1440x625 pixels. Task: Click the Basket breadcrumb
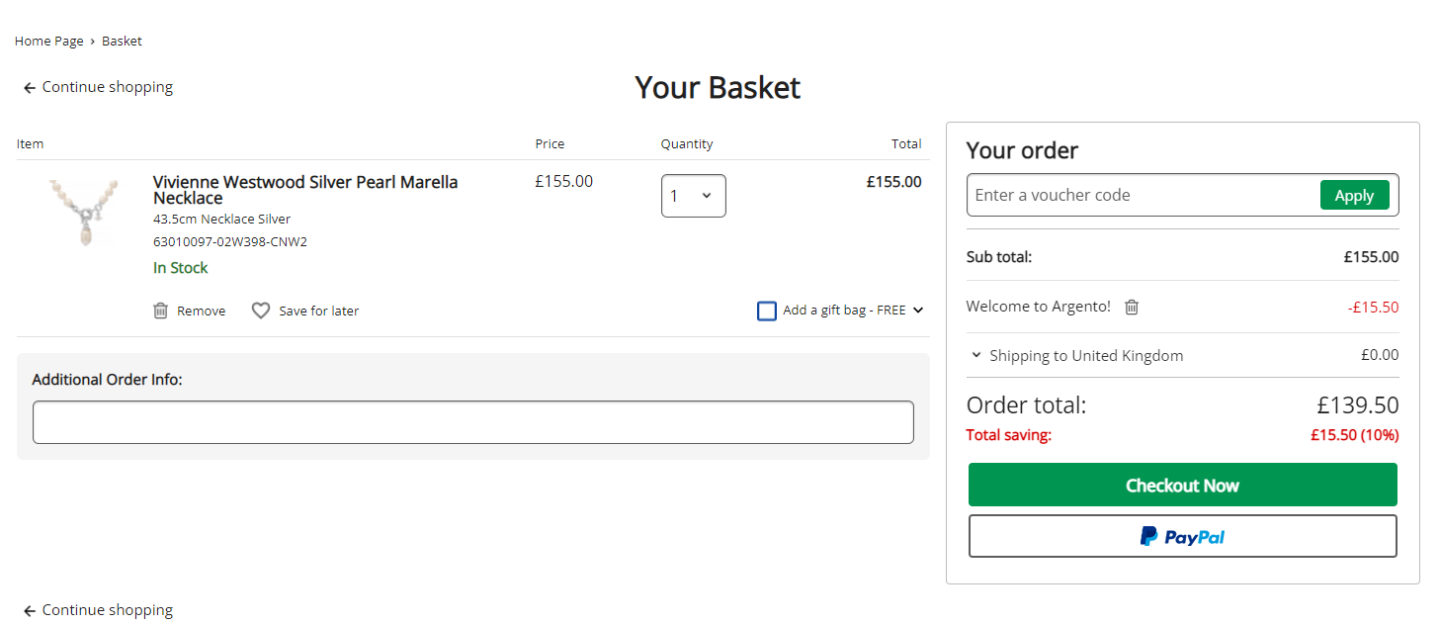tap(122, 41)
